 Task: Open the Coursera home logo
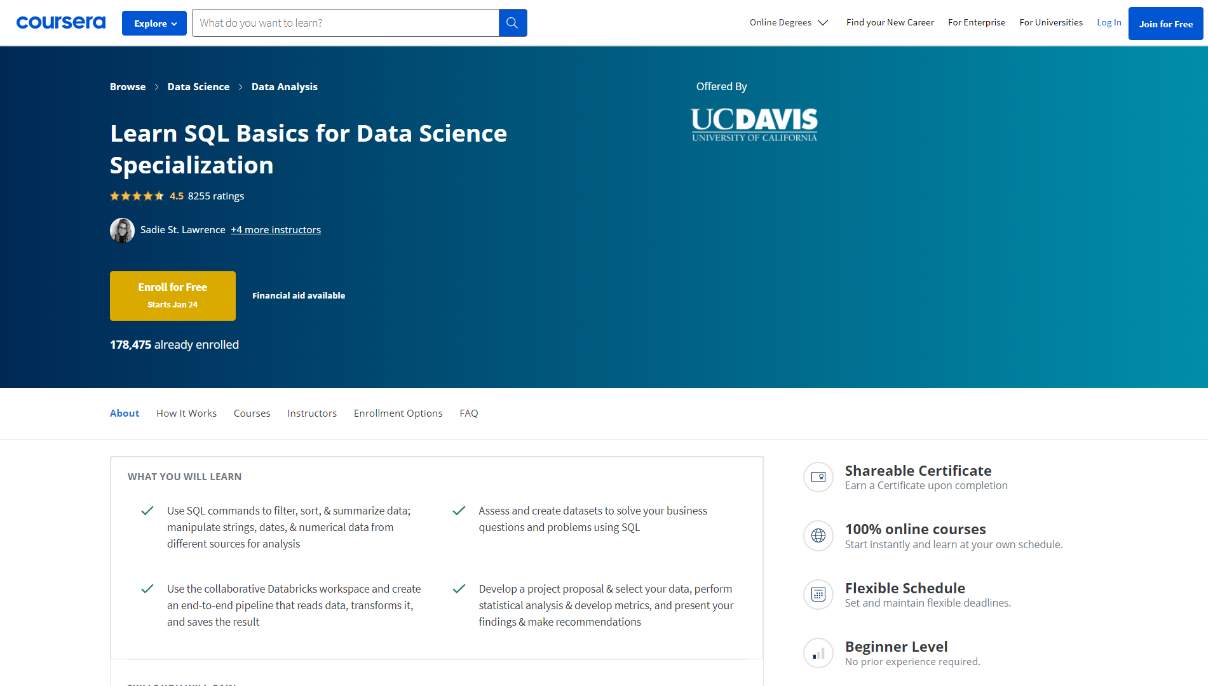(61, 22)
